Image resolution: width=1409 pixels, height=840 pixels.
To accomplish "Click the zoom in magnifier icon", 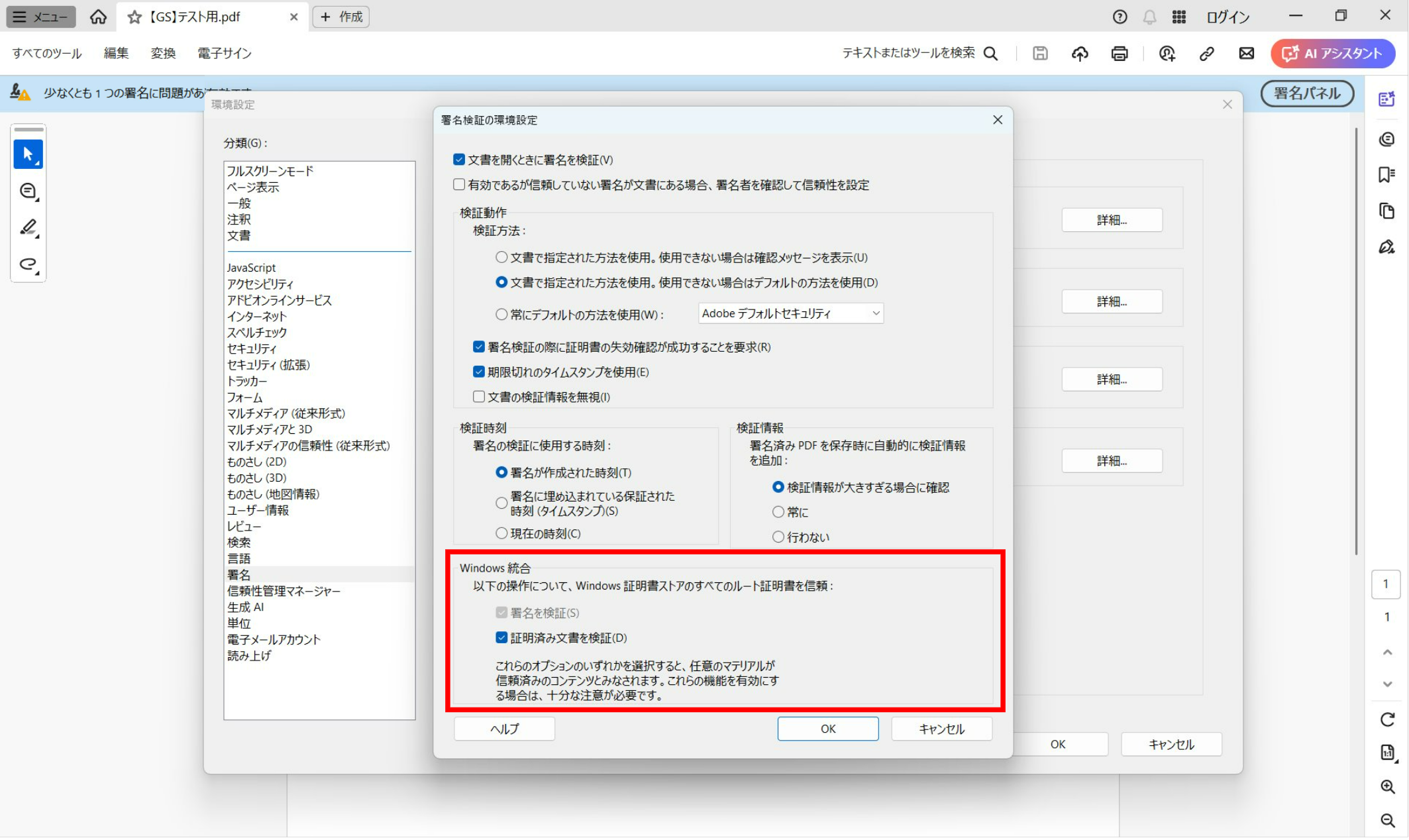I will (1386, 787).
